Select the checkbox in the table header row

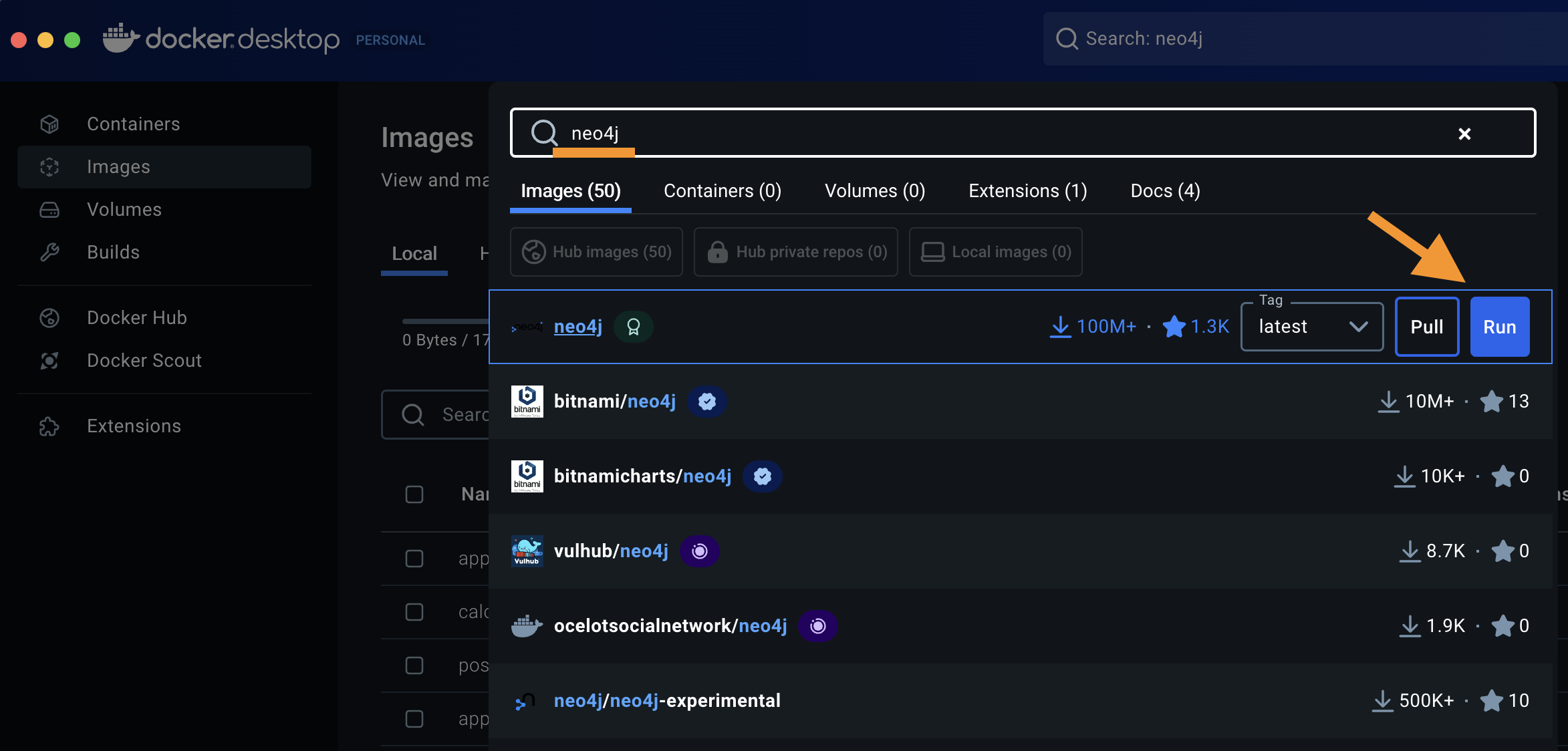click(x=414, y=494)
